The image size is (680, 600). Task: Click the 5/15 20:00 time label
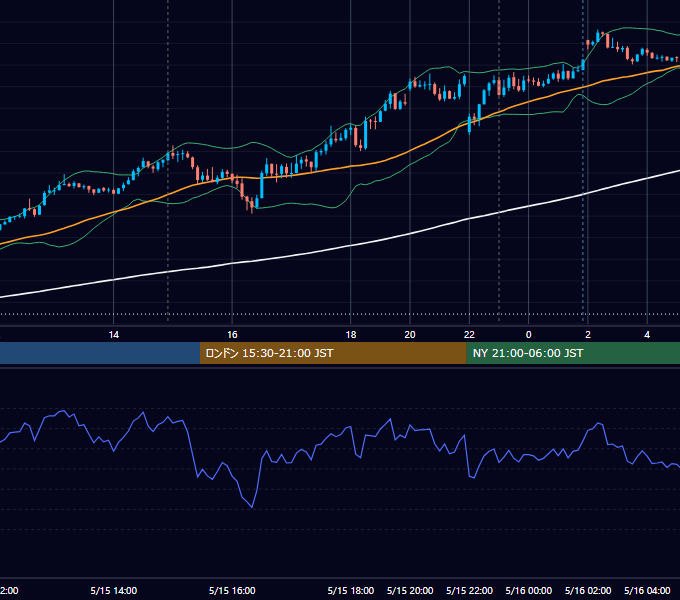(x=410, y=590)
